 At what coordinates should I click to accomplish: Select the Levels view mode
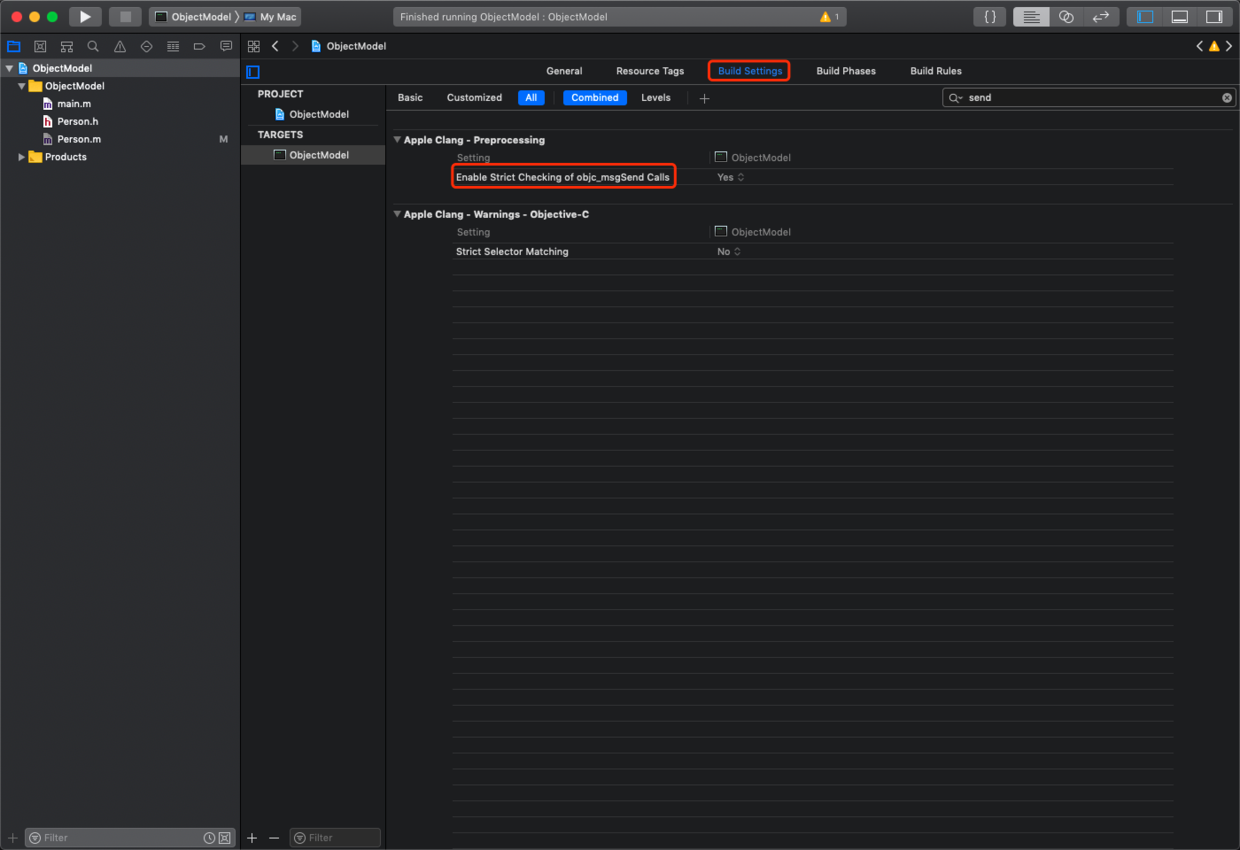pos(656,98)
